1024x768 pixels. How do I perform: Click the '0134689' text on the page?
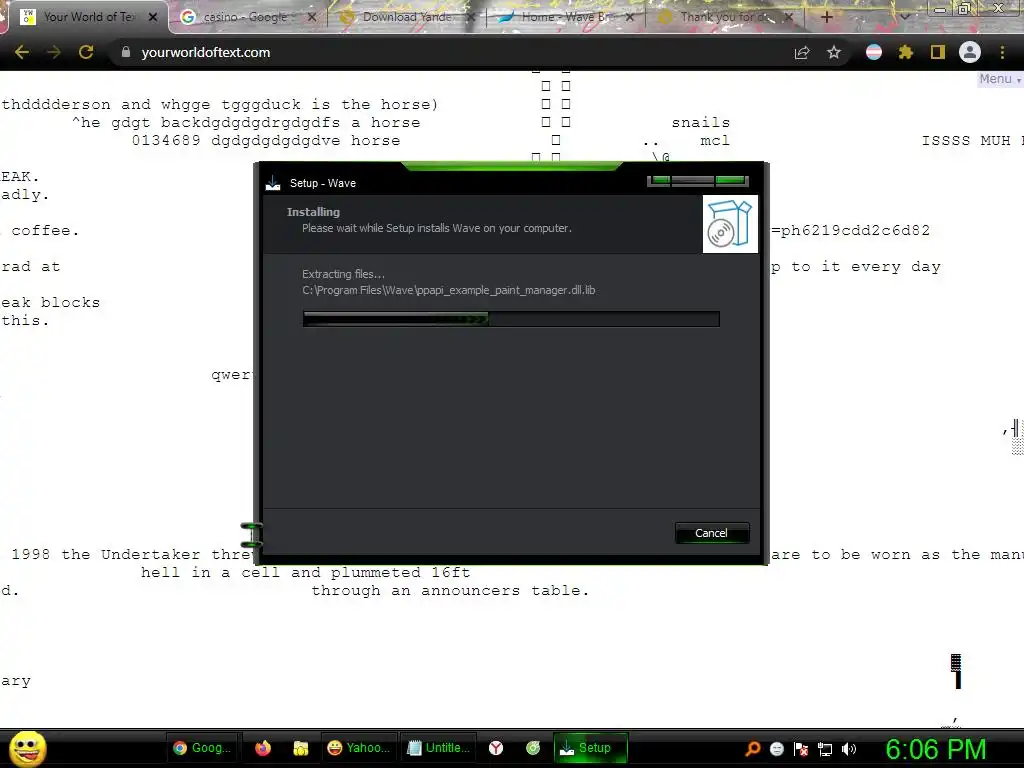click(166, 140)
